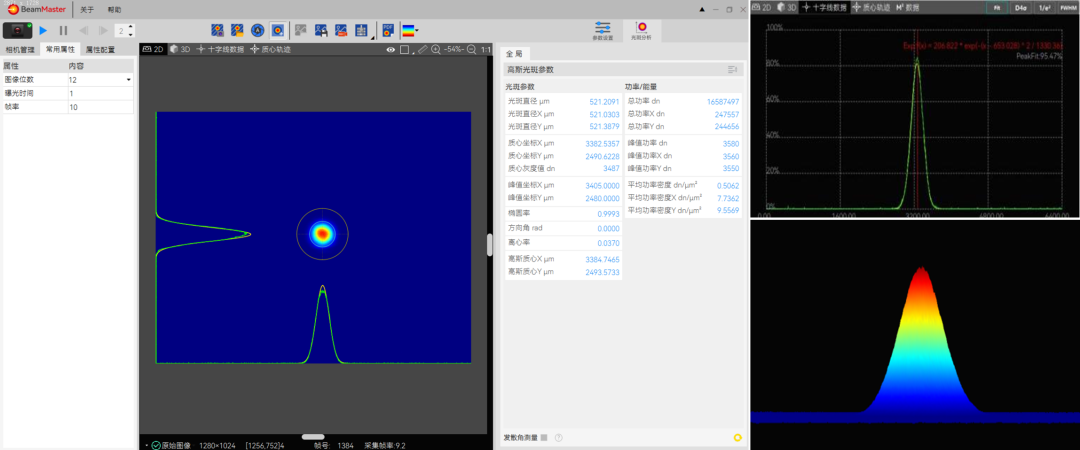The image size is (1080, 450).
Task: Click the save image icon
Action: [x=321, y=30]
